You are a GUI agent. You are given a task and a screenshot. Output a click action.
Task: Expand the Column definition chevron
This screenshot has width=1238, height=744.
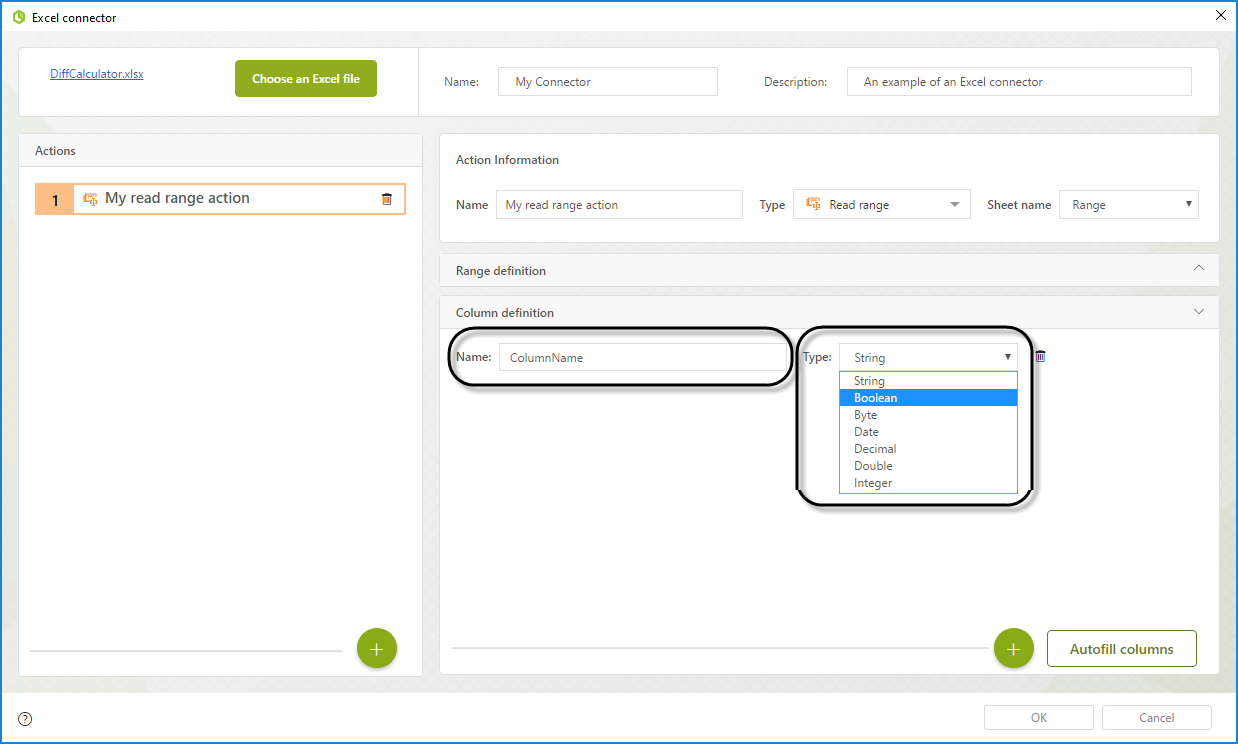coord(1199,312)
